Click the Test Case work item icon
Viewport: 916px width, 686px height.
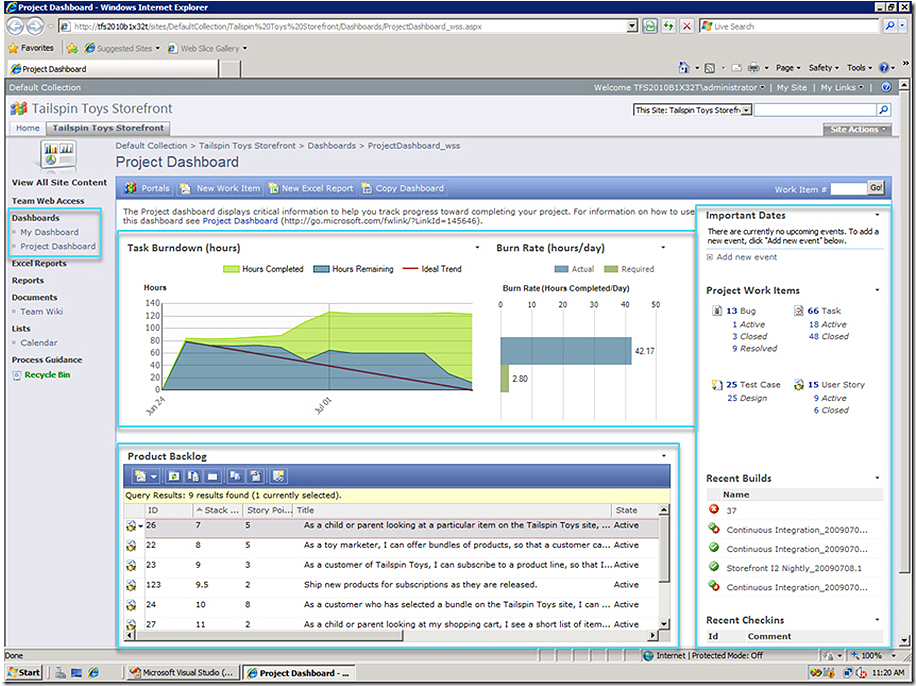pos(717,384)
